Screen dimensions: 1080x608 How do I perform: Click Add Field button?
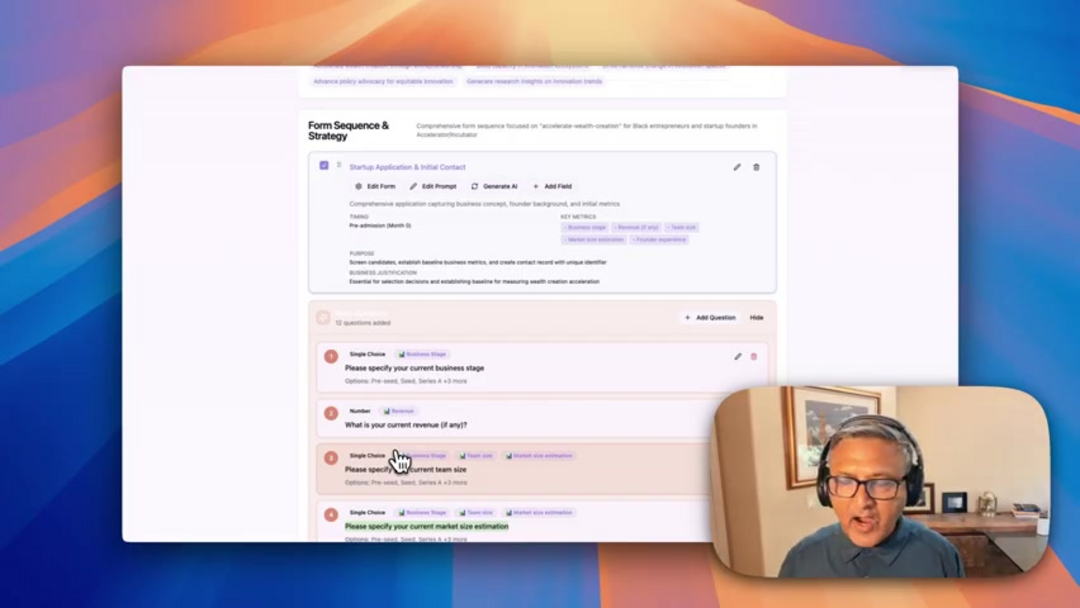[x=552, y=186]
